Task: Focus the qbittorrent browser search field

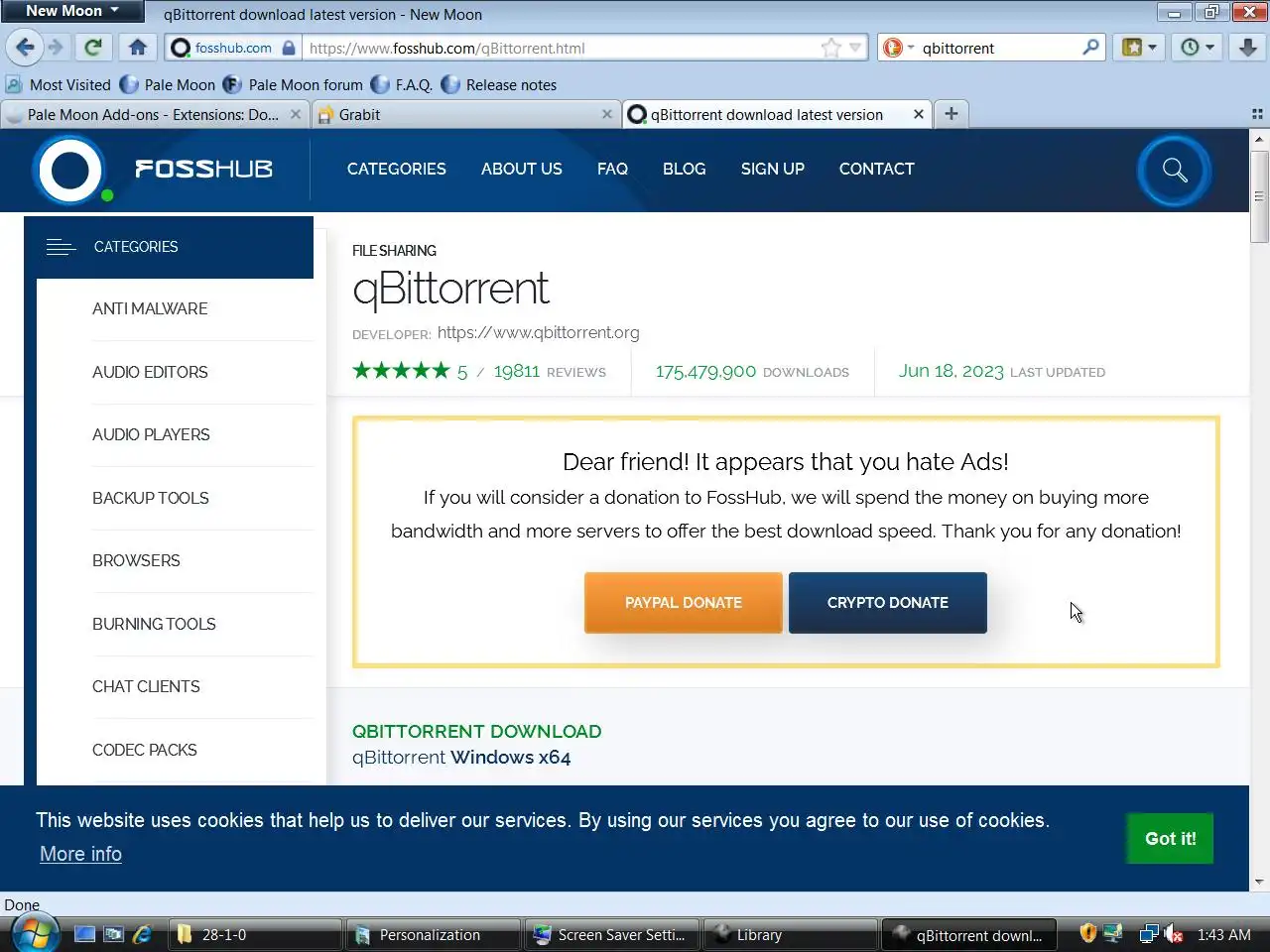Action: coord(997,48)
